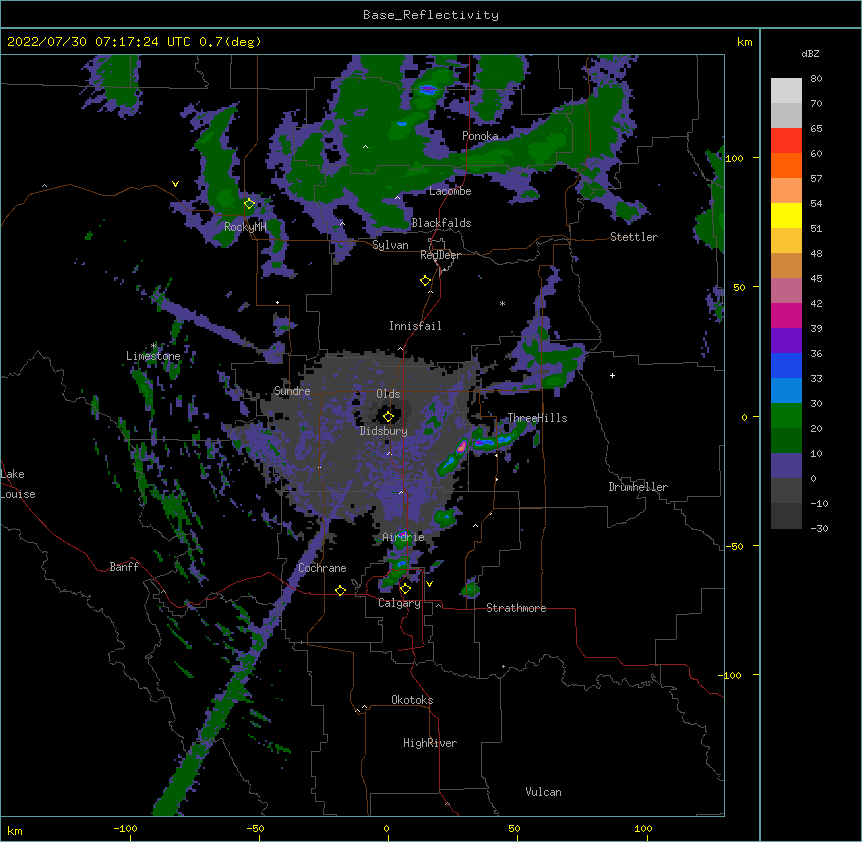Click the Stettler label
Viewport: 862px width, 842px height.
click(634, 237)
